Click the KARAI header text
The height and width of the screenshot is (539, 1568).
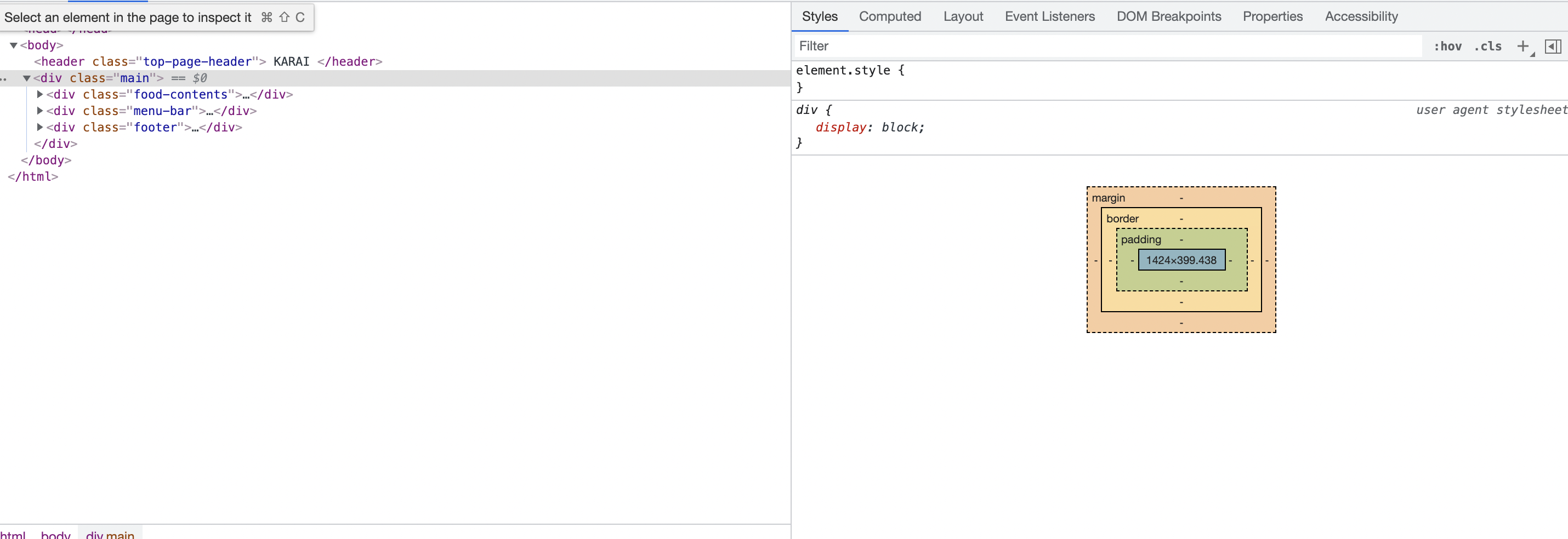291,61
